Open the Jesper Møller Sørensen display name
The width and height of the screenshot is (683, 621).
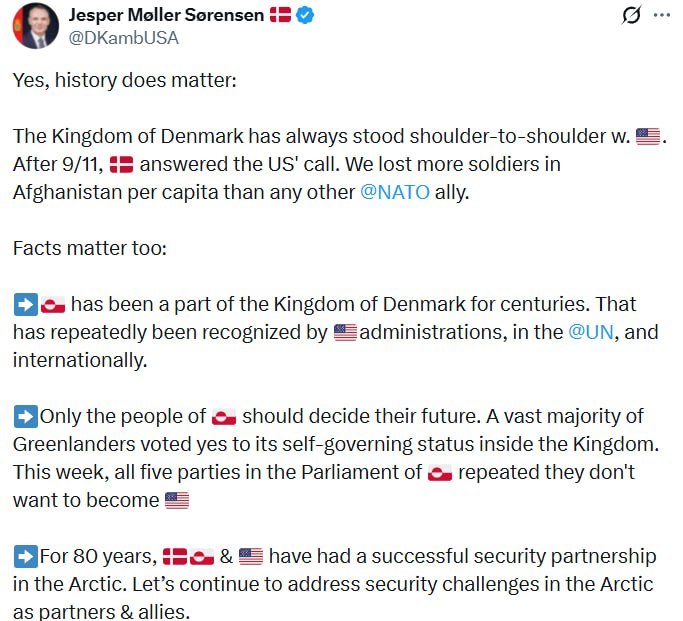coord(165,16)
